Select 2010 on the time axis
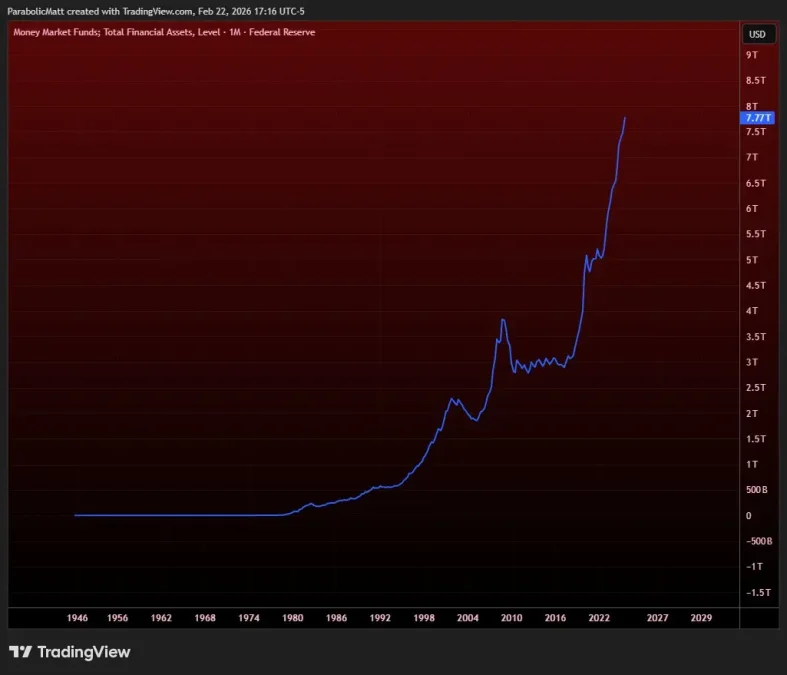Image resolution: width=787 pixels, height=675 pixels. tap(511, 619)
